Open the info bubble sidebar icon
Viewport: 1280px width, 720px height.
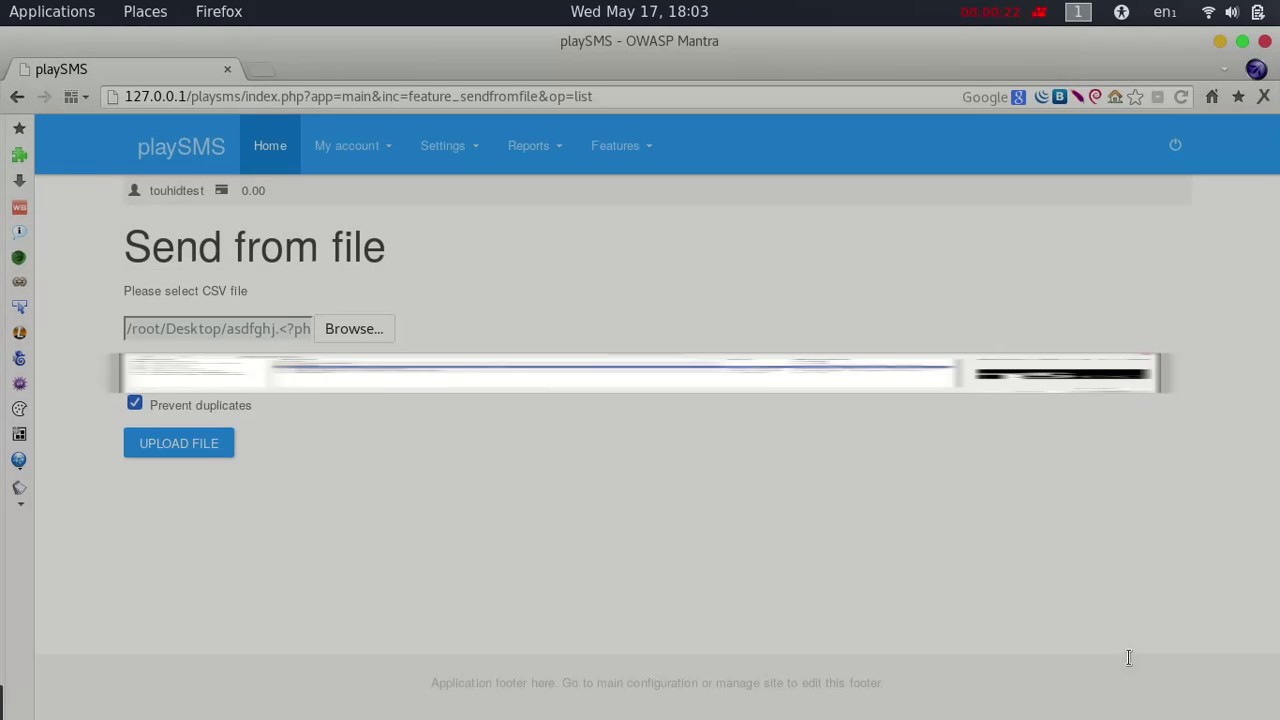(x=19, y=231)
